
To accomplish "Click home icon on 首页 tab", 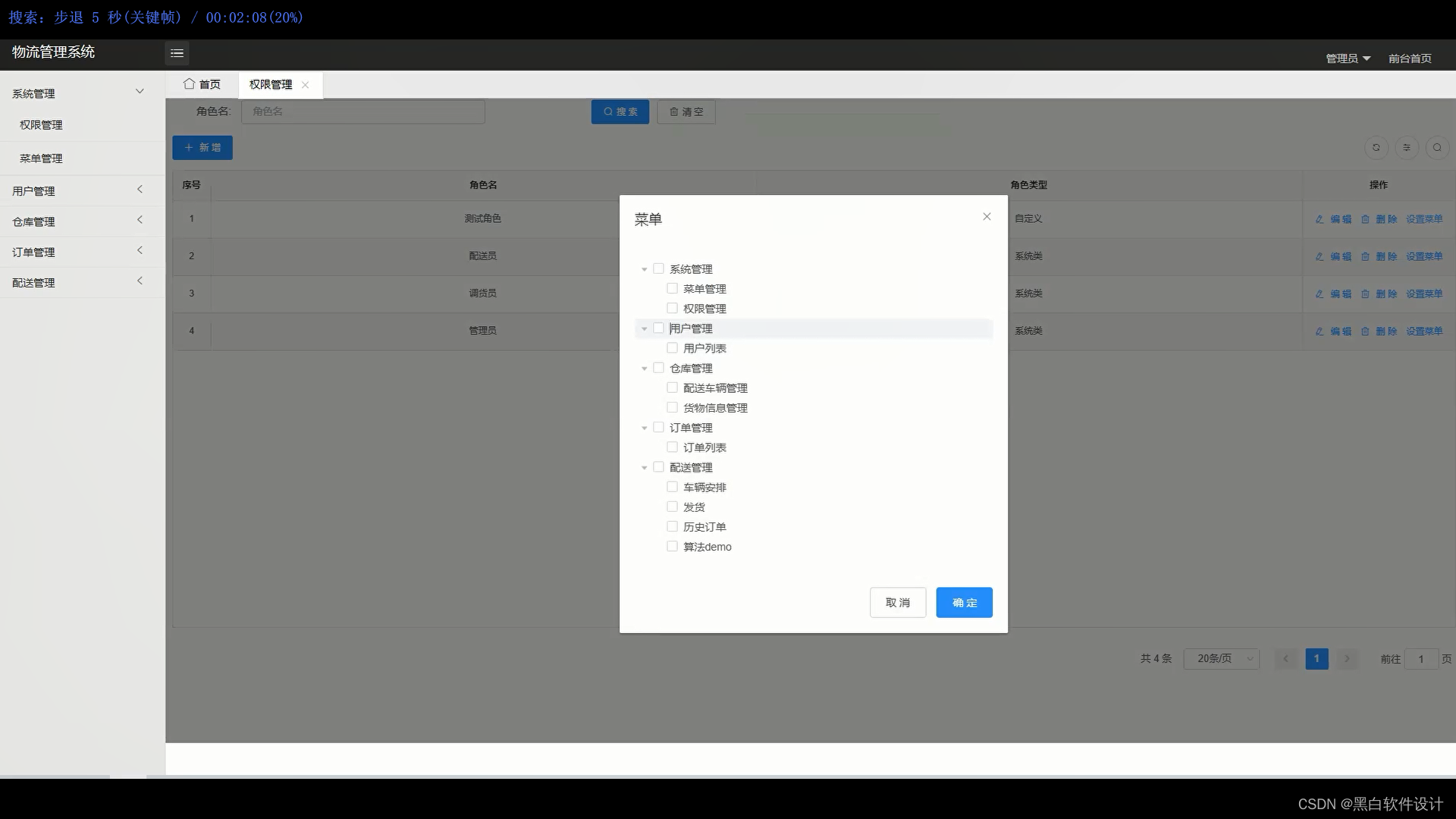I will click(x=189, y=84).
